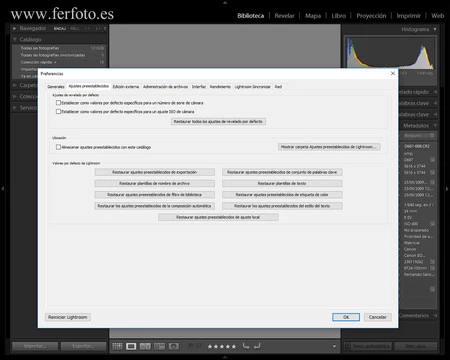Switch to loupe view icon
The width and height of the screenshot is (450, 360).
131,346
